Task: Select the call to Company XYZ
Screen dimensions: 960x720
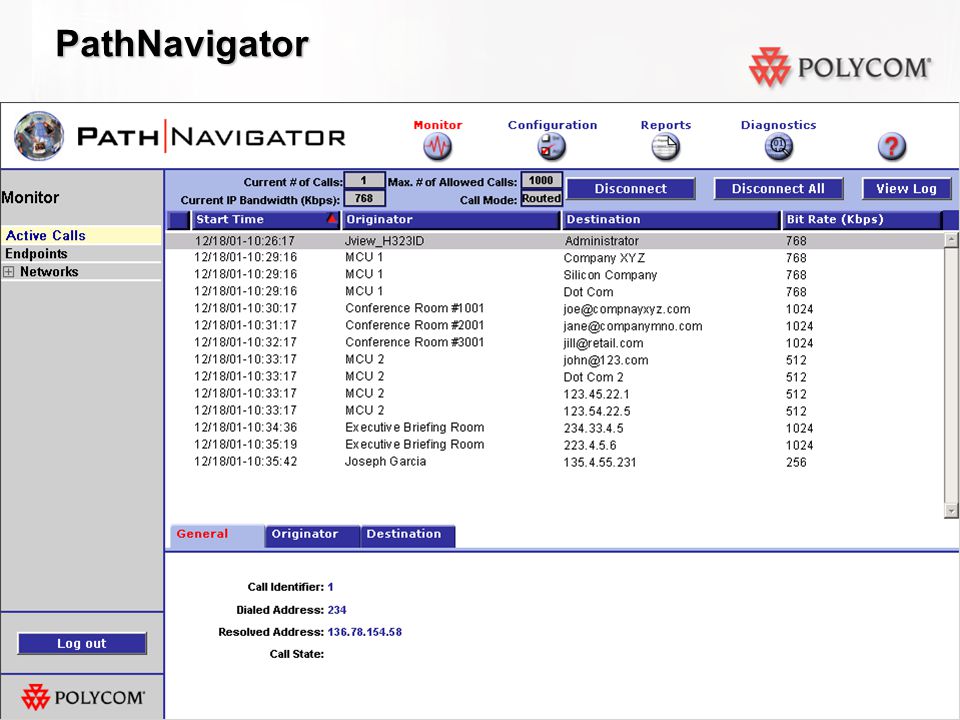Action: pos(555,258)
